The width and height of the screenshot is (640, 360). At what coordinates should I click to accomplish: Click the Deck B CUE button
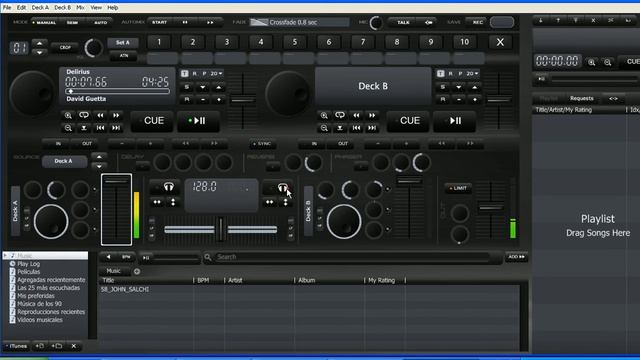[x=408, y=121]
